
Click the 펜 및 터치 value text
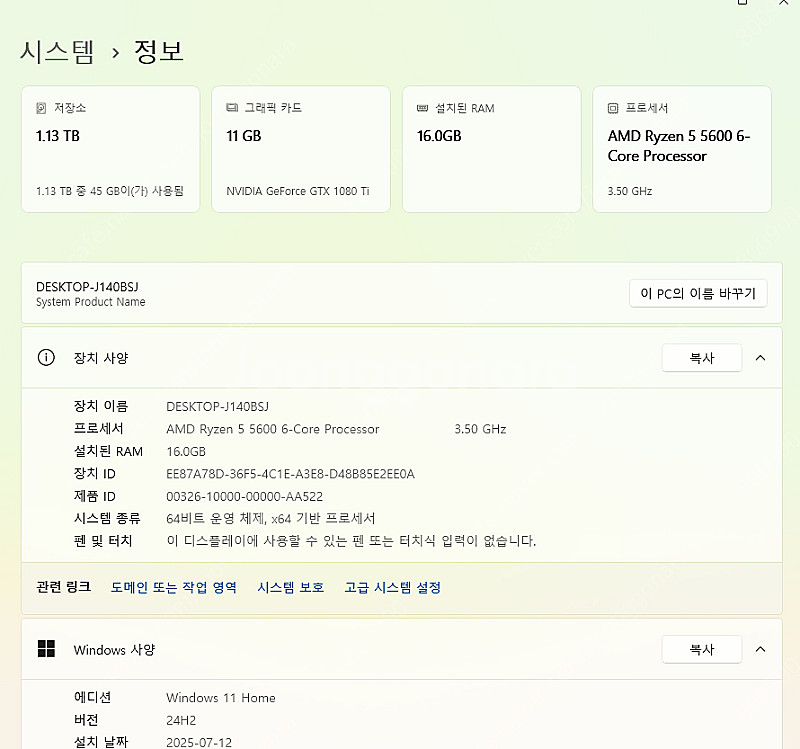point(351,541)
